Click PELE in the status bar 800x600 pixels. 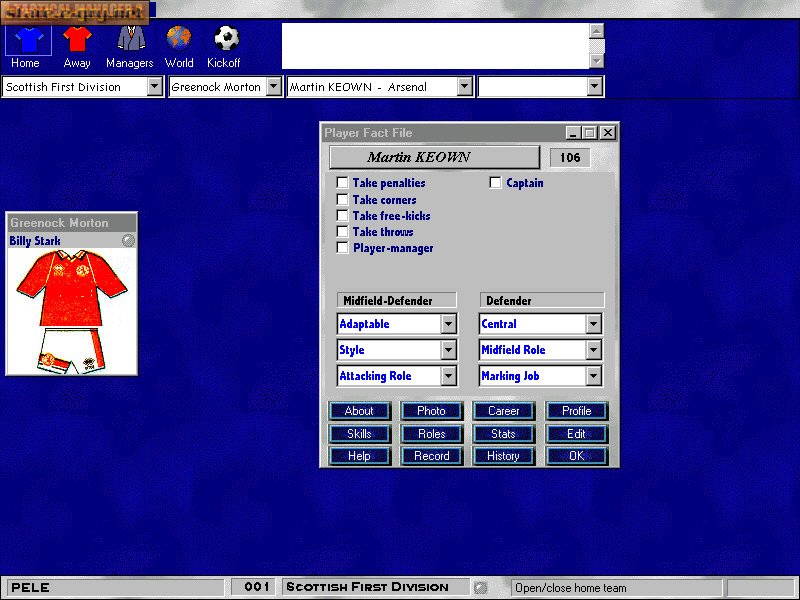31,587
